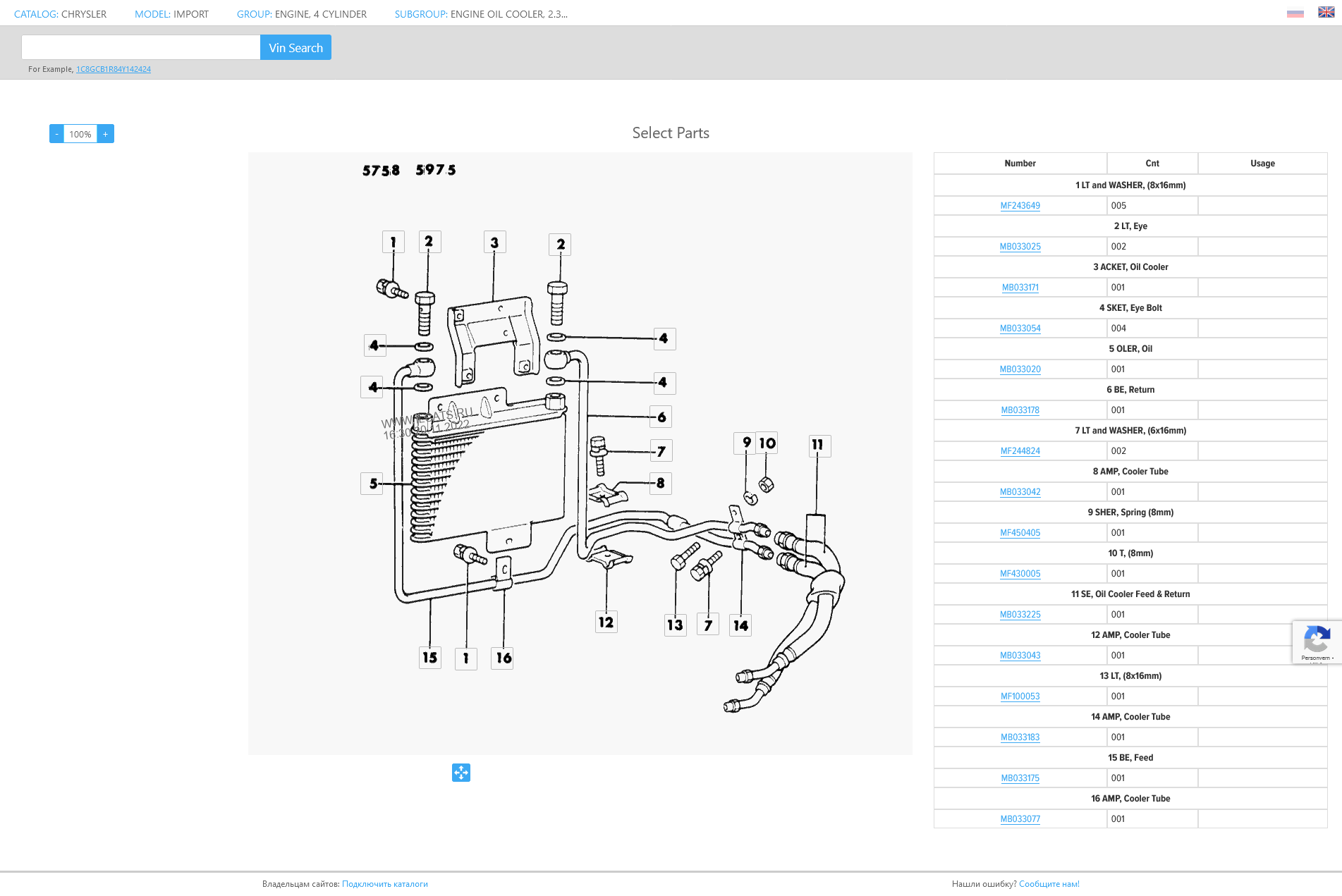Select callout number 11 on the diagram

819,445
